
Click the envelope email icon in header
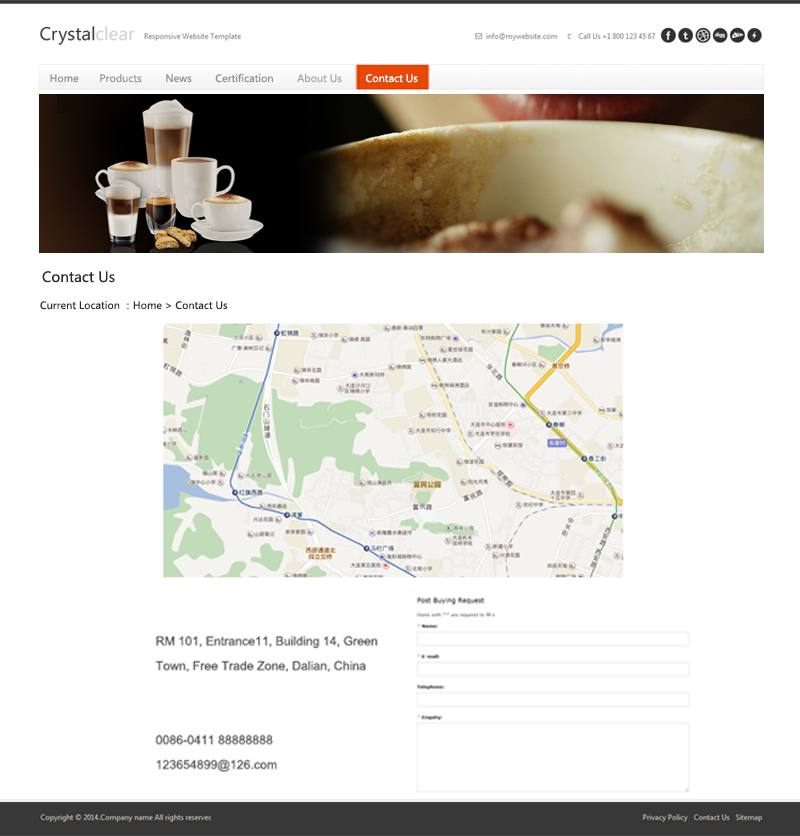[x=478, y=36]
